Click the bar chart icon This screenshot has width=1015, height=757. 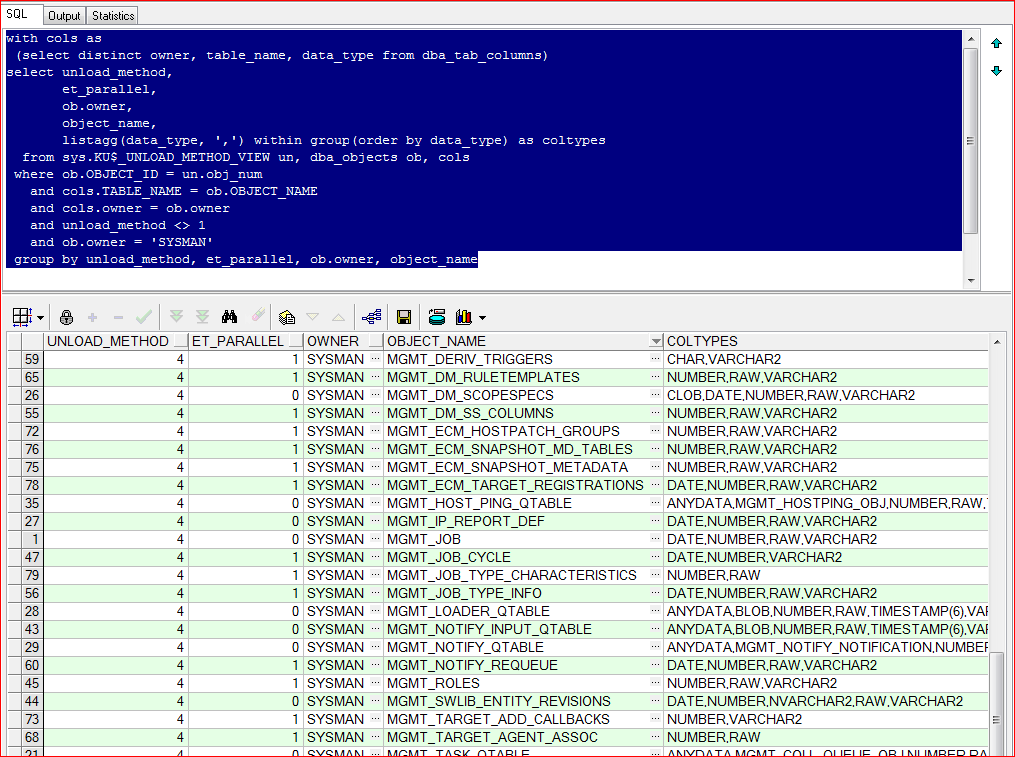[x=464, y=317]
